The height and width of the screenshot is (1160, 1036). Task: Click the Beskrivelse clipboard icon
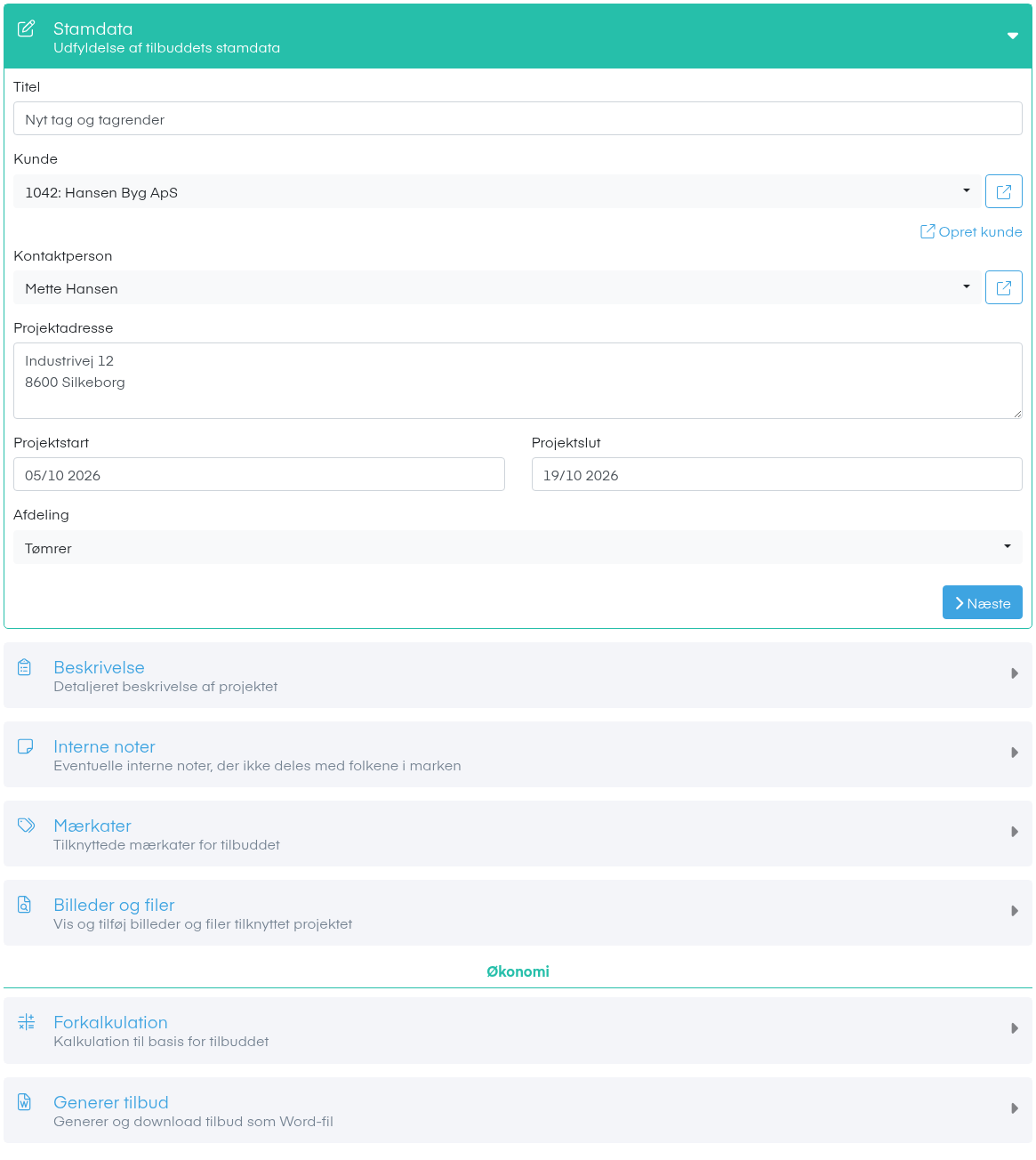(25, 667)
